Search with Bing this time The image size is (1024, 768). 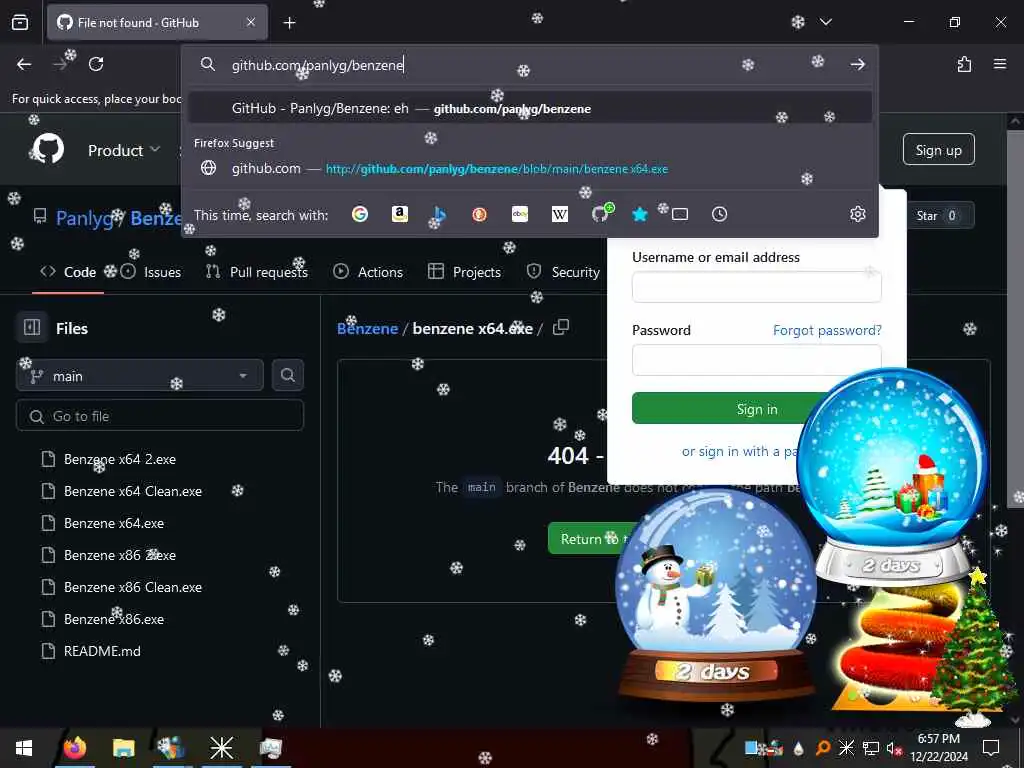tap(440, 214)
